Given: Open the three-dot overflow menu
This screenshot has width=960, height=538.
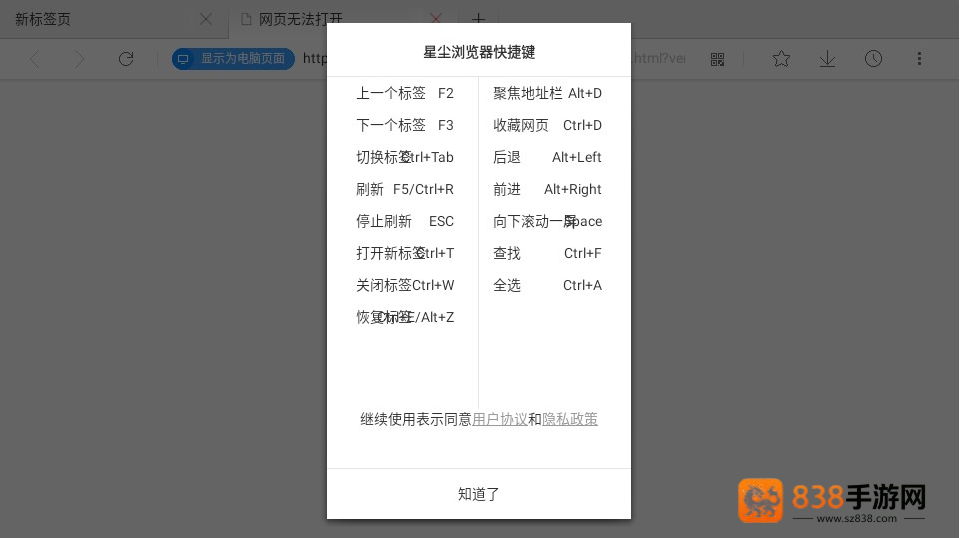Looking at the screenshot, I should point(919,59).
